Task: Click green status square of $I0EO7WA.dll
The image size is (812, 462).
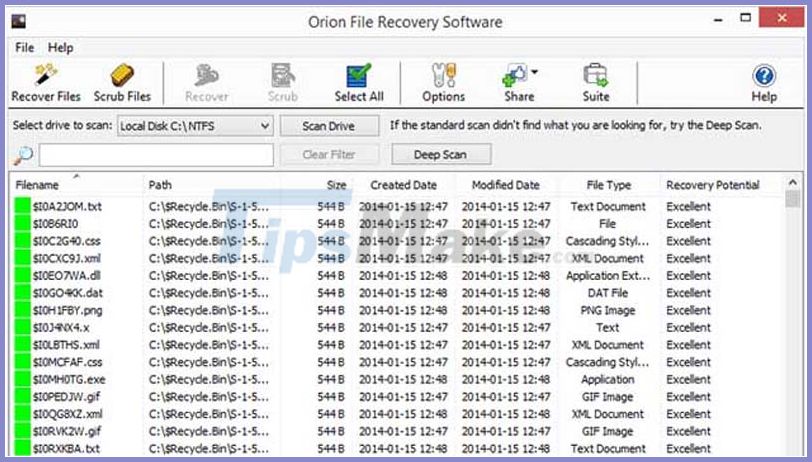Action: [23, 276]
